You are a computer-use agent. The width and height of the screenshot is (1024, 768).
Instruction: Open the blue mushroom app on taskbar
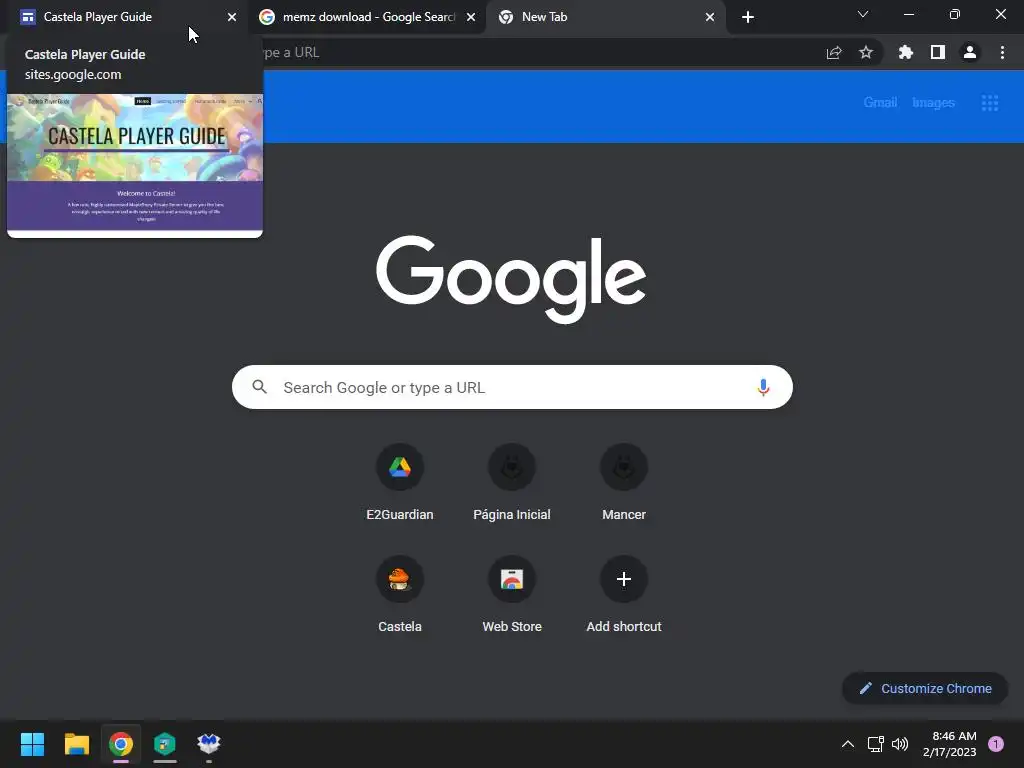[x=209, y=744]
